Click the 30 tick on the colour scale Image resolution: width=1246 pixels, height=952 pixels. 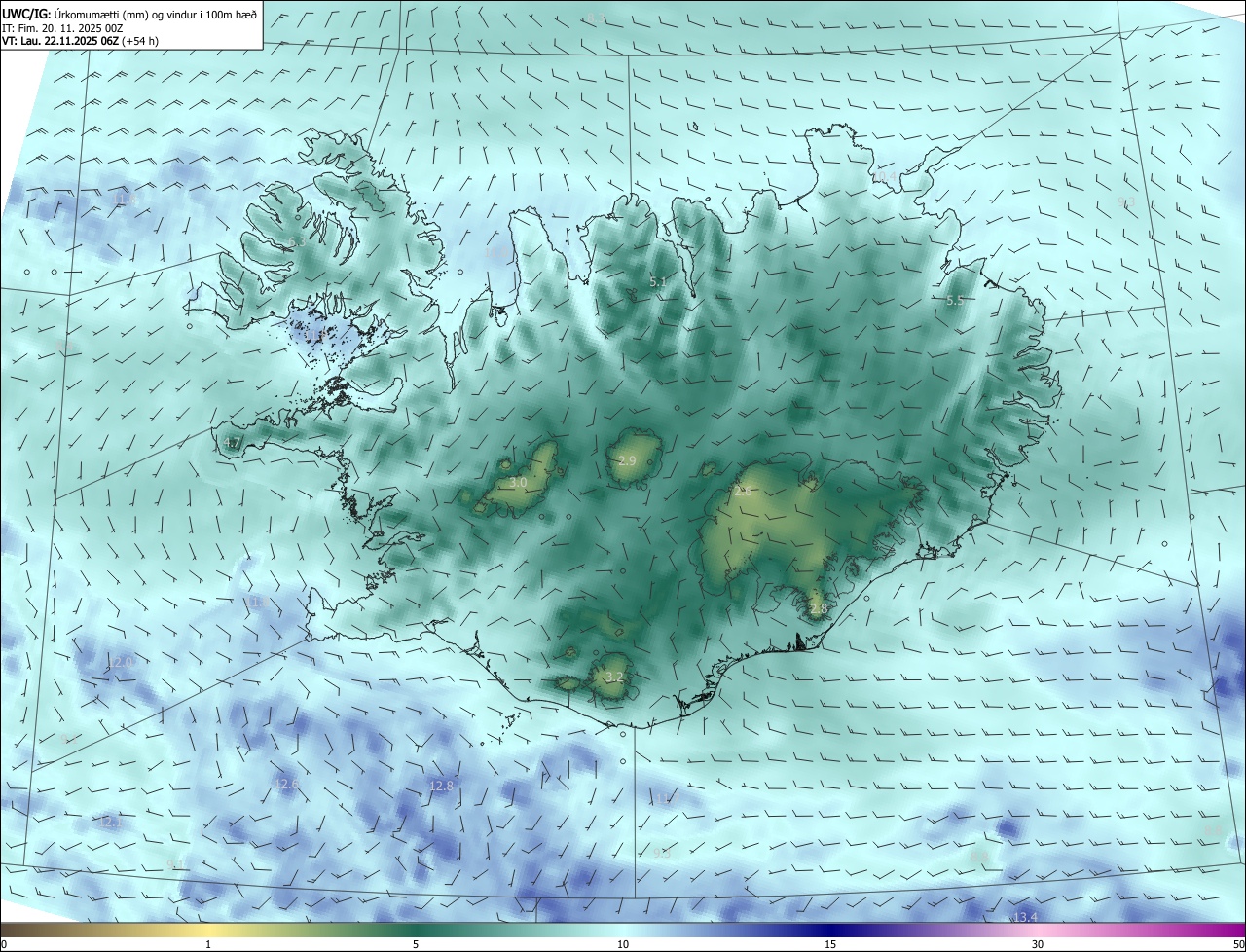pyautogui.click(x=1038, y=944)
